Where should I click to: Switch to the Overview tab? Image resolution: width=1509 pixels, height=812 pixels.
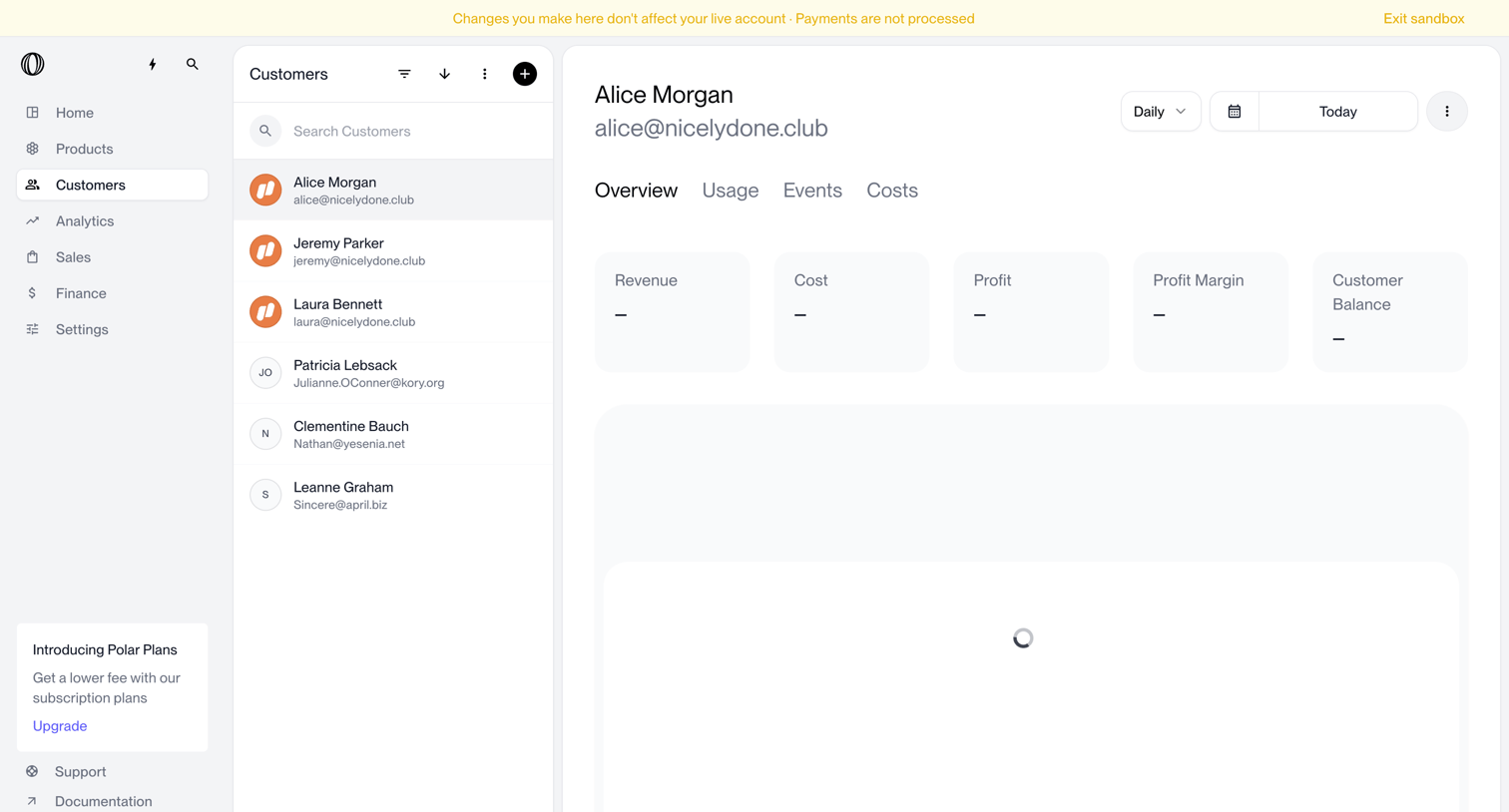pos(636,191)
